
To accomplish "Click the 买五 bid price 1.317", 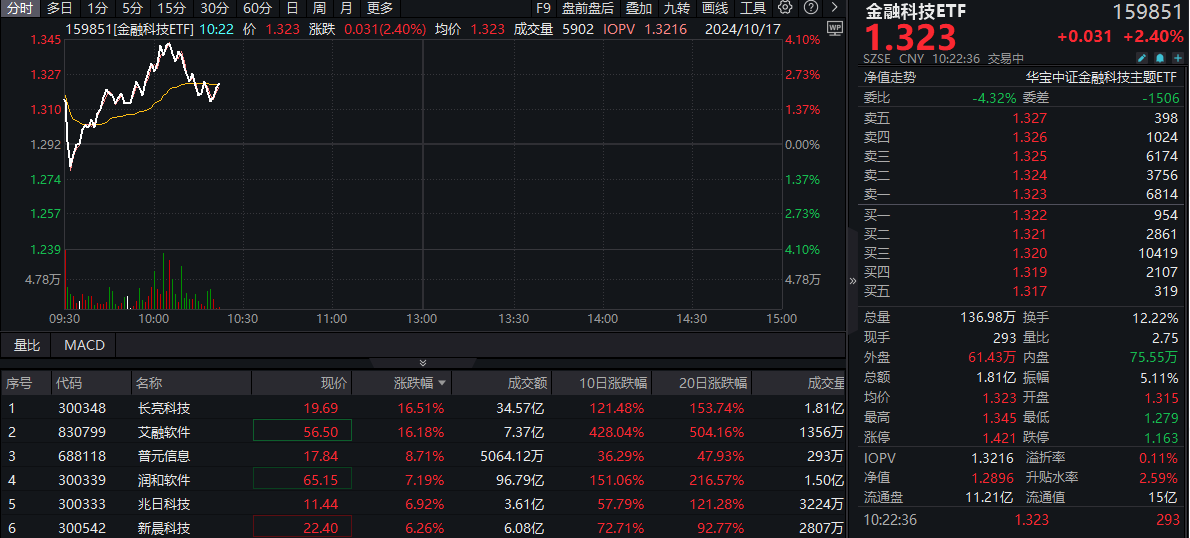I will tap(1029, 291).
